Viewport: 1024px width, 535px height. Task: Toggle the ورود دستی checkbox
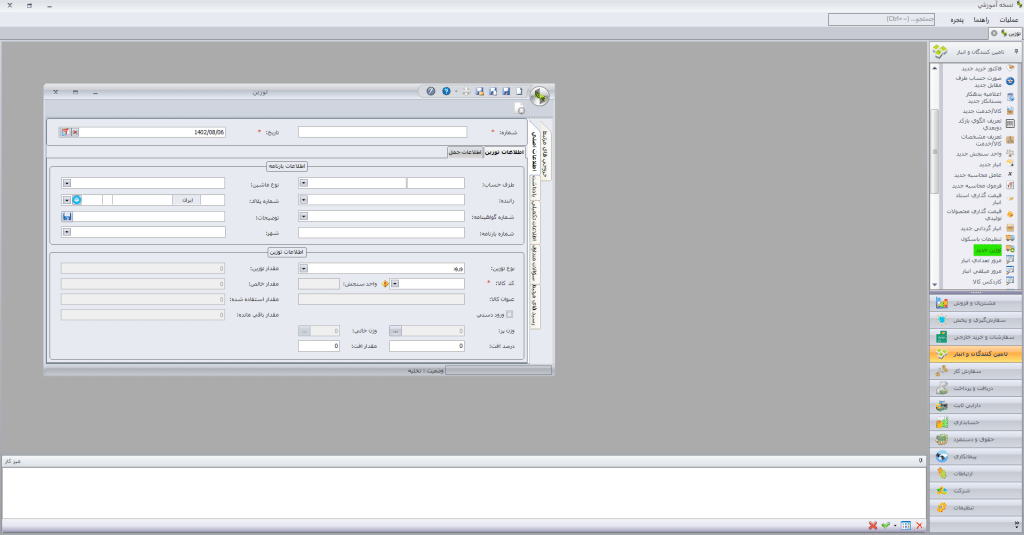[x=509, y=314]
